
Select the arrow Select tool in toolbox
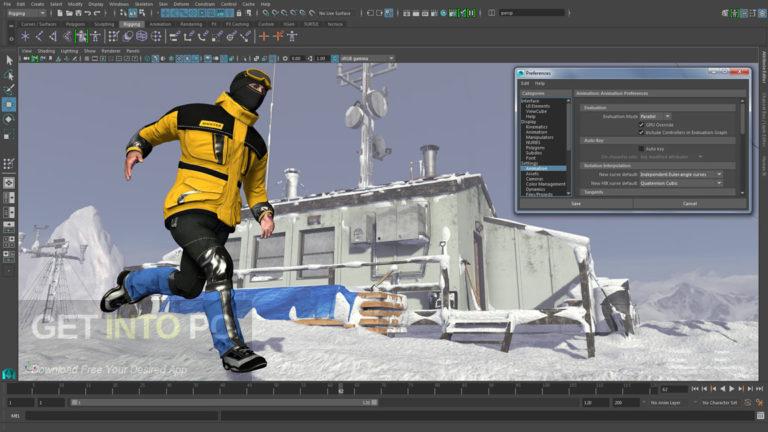(x=8, y=59)
